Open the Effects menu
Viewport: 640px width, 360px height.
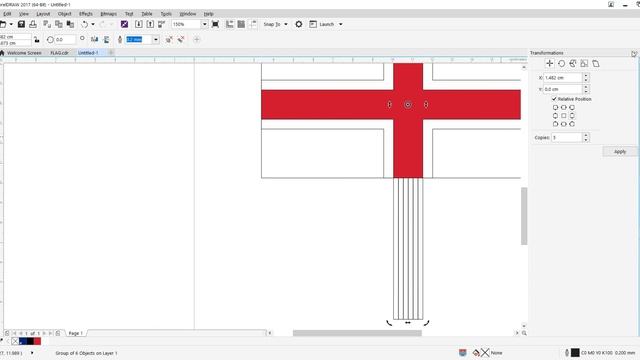point(86,14)
